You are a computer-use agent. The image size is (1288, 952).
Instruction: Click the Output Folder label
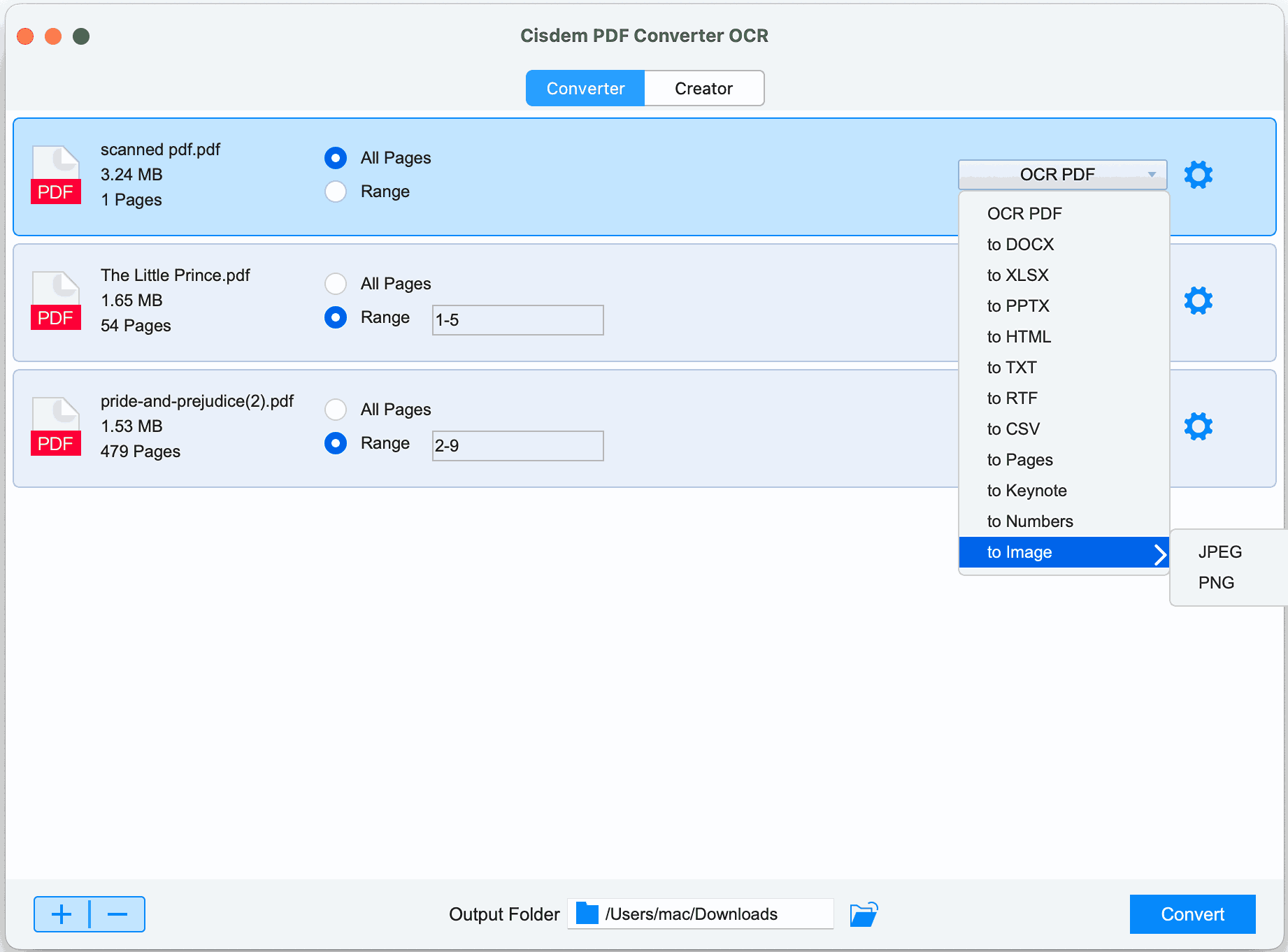[x=504, y=914]
